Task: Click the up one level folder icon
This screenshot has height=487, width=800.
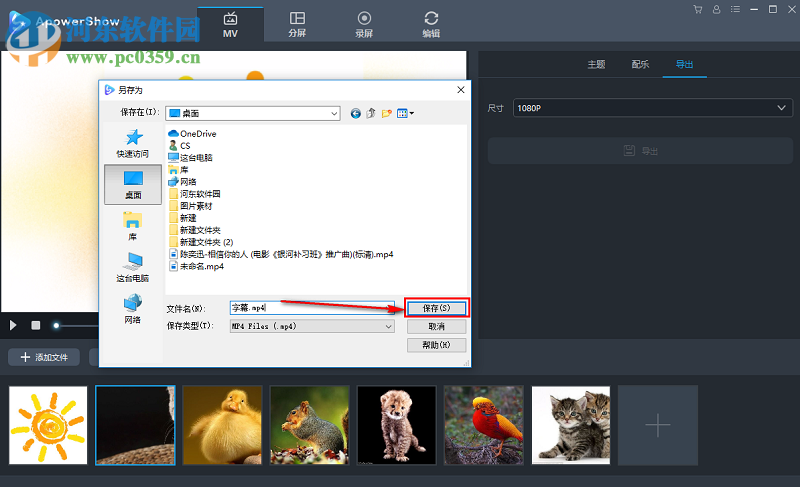Action: pyautogui.click(x=371, y=113)
